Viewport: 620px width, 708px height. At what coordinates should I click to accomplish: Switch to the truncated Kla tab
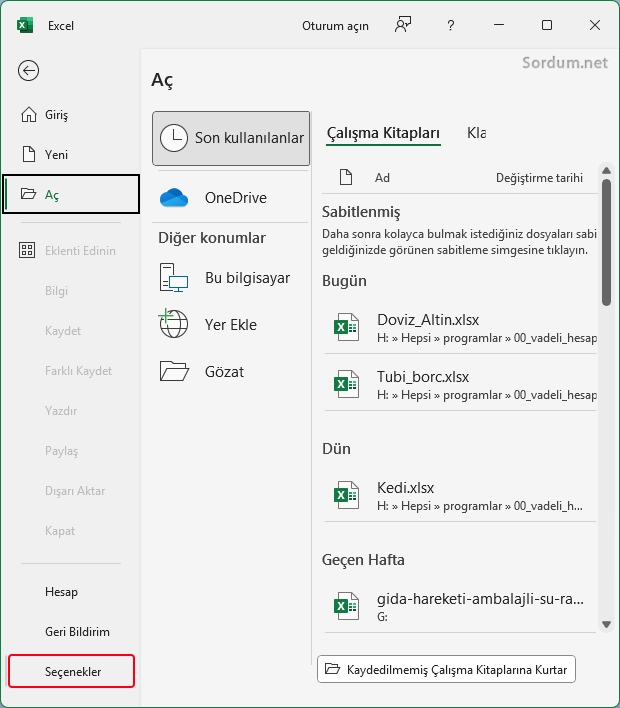click(x=476, y=133)
